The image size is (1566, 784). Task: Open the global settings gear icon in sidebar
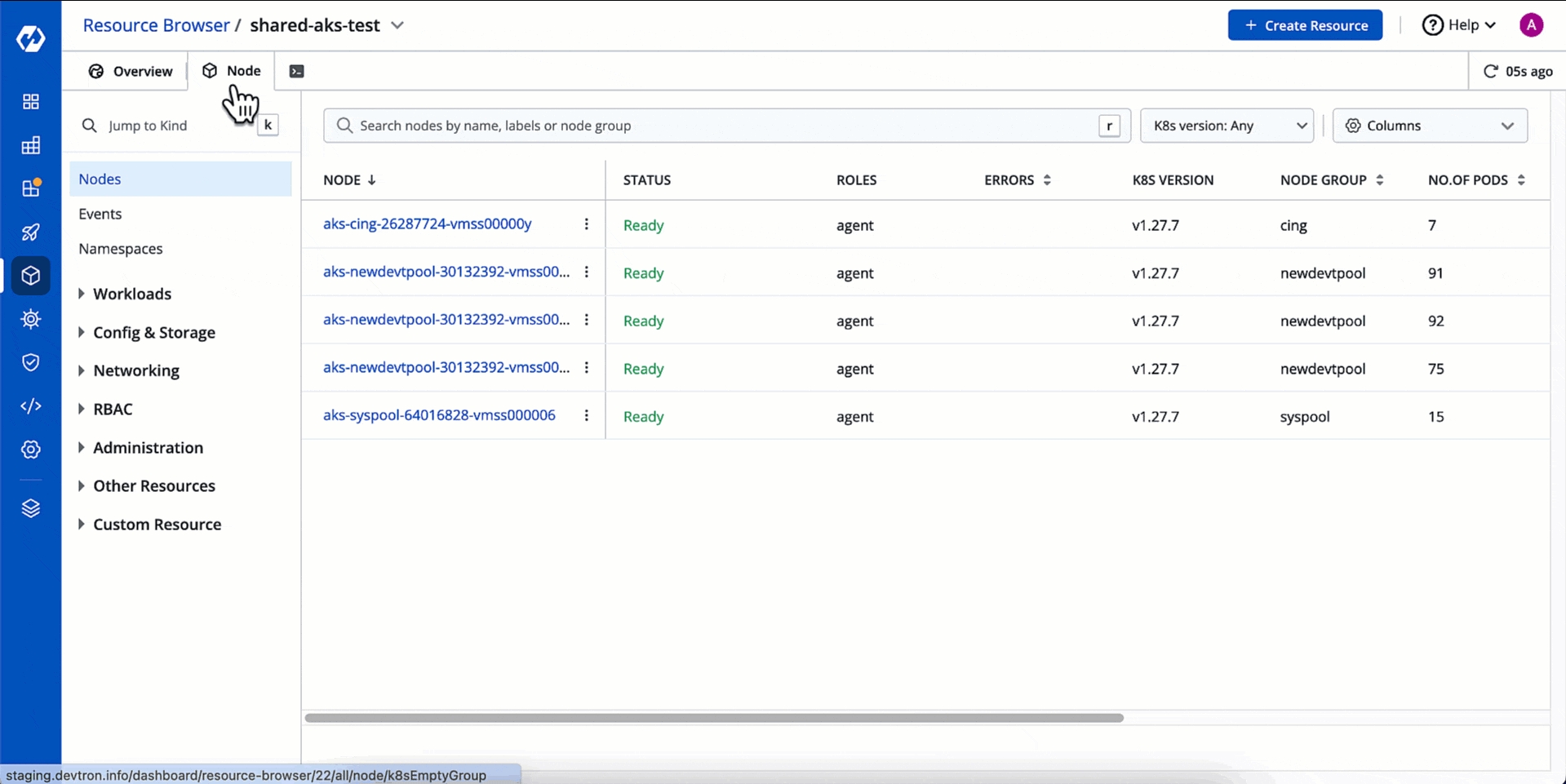[x=30, y=450]
